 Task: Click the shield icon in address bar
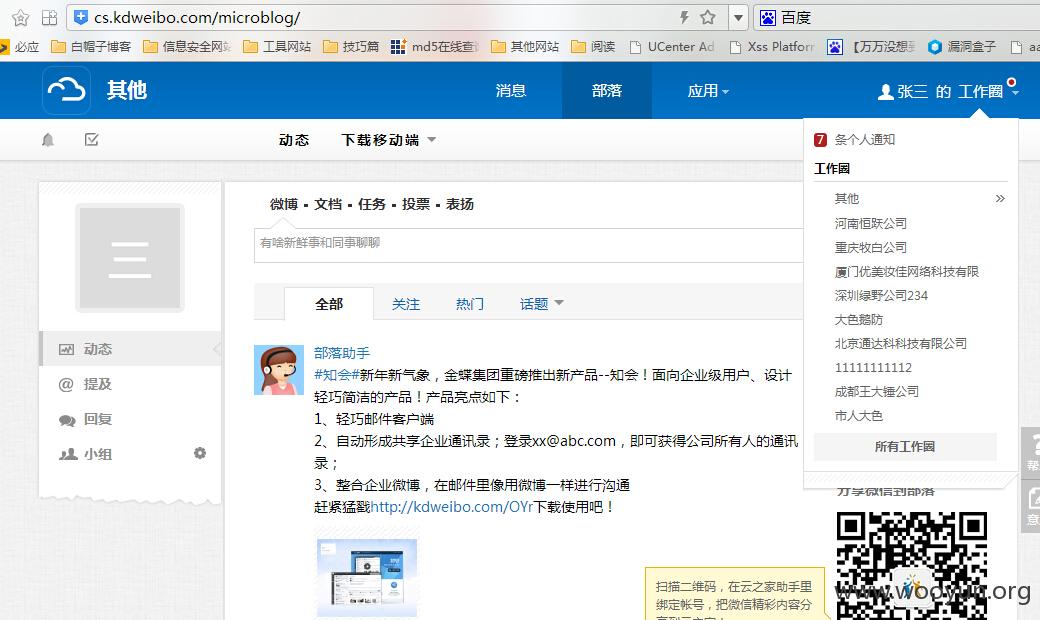click(81, 18)
